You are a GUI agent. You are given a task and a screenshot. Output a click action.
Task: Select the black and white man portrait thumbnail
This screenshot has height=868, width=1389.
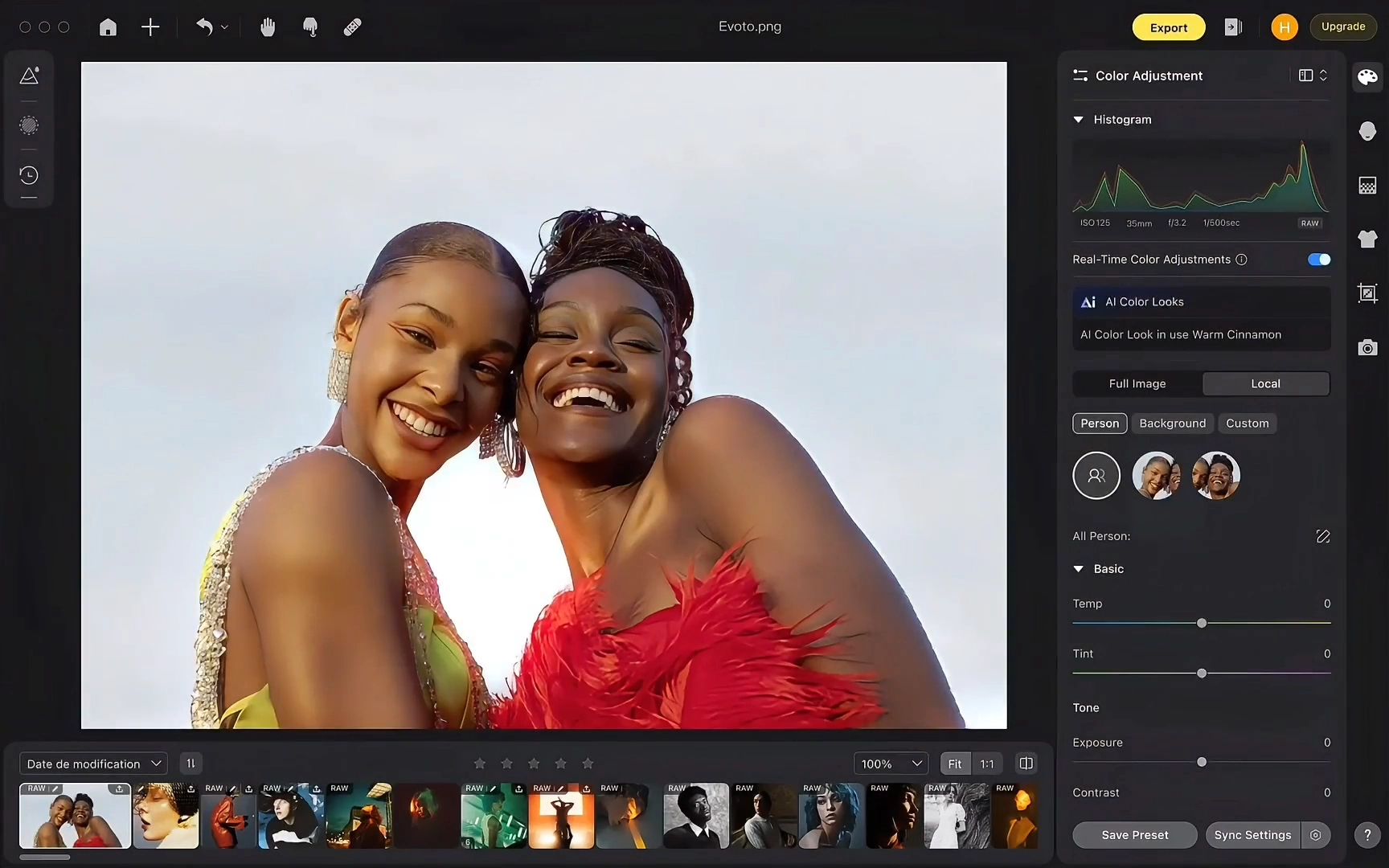tap(696, 816)
